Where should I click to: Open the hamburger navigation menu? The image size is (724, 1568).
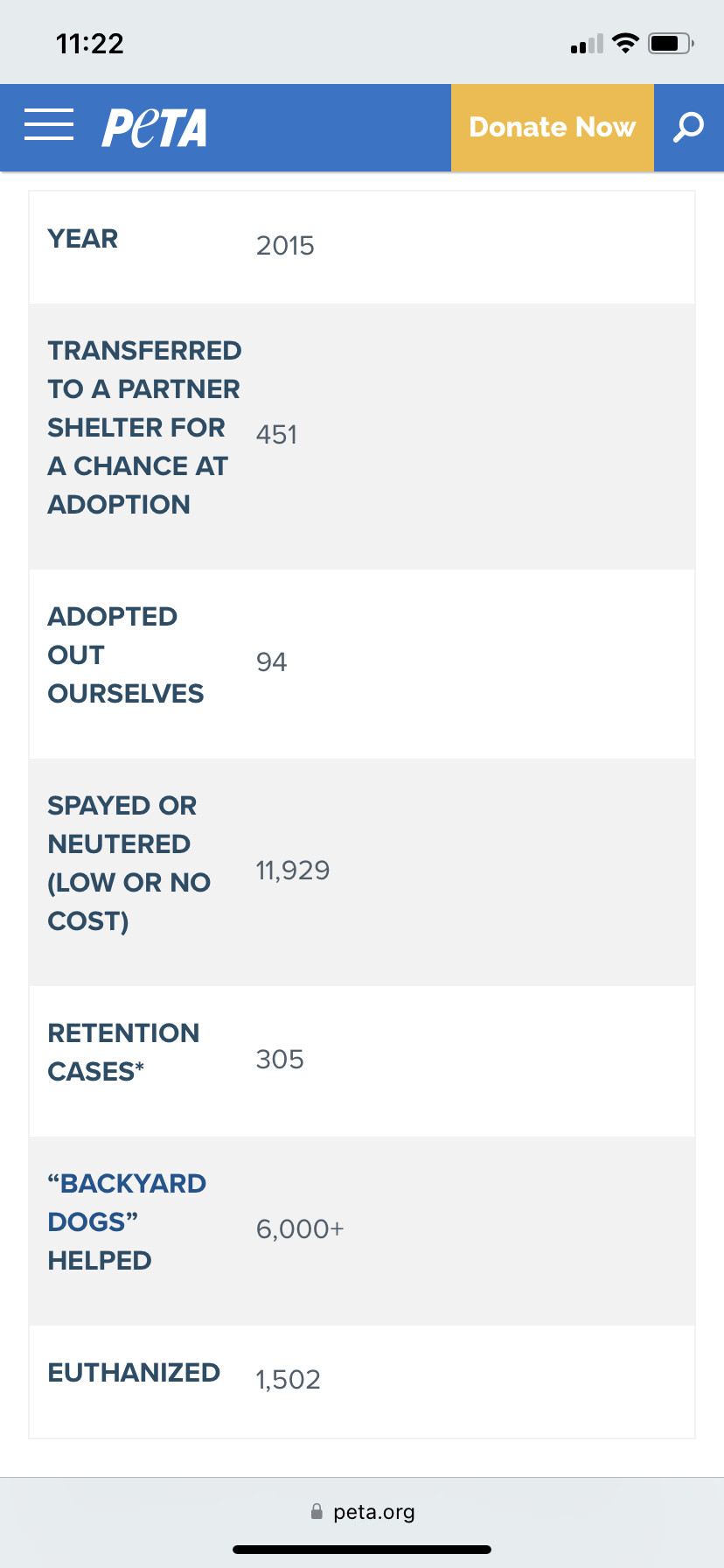pyautogui.click(x=49, y=125)
